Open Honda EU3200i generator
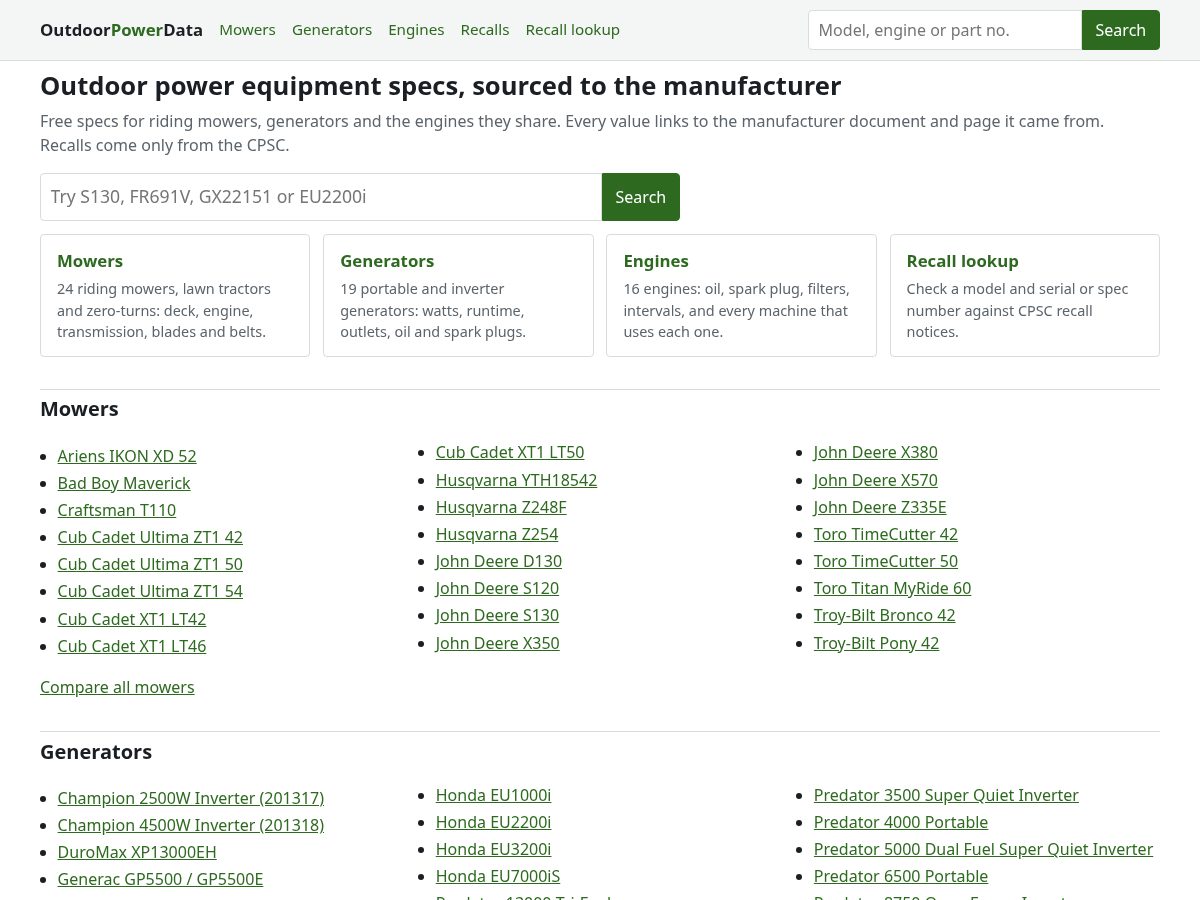1200x900 pixels. [494, 849]
